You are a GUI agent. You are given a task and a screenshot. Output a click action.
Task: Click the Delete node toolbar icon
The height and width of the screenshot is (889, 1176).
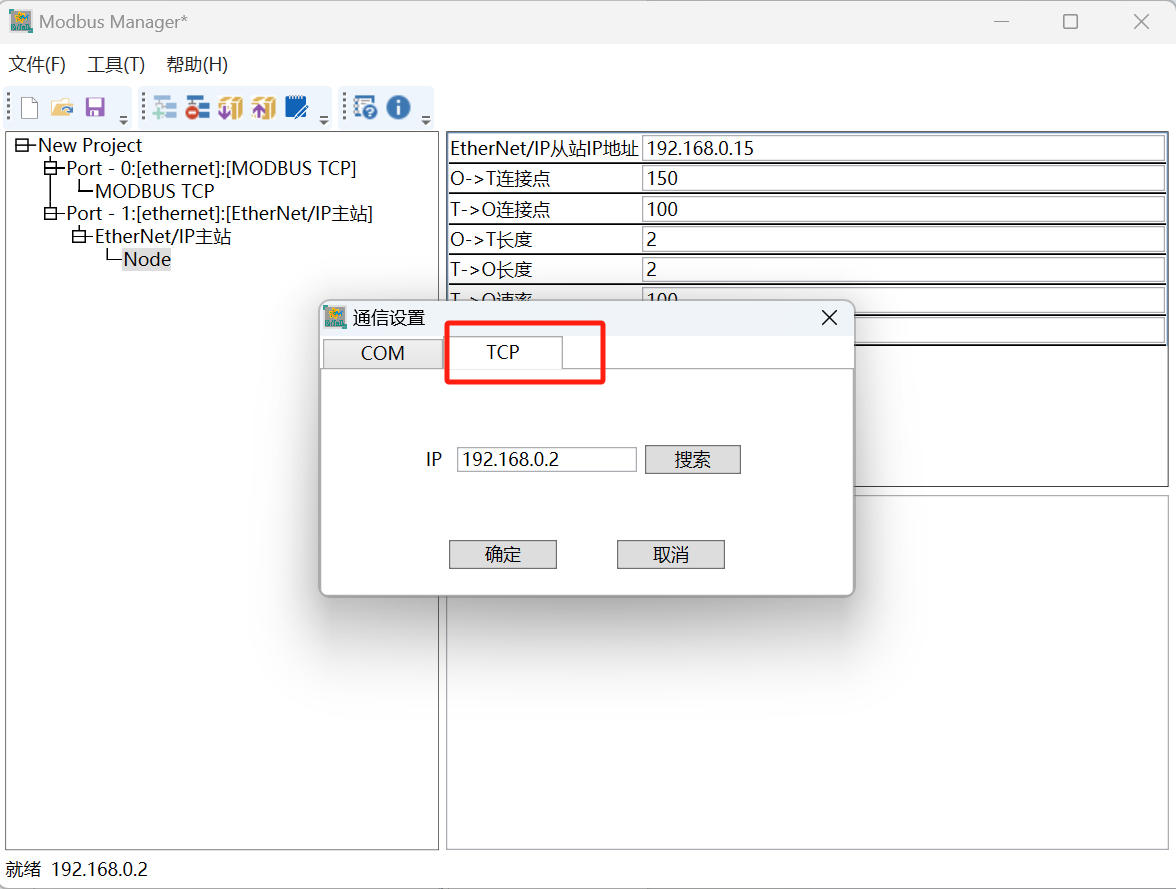click(x=197, y=108)
